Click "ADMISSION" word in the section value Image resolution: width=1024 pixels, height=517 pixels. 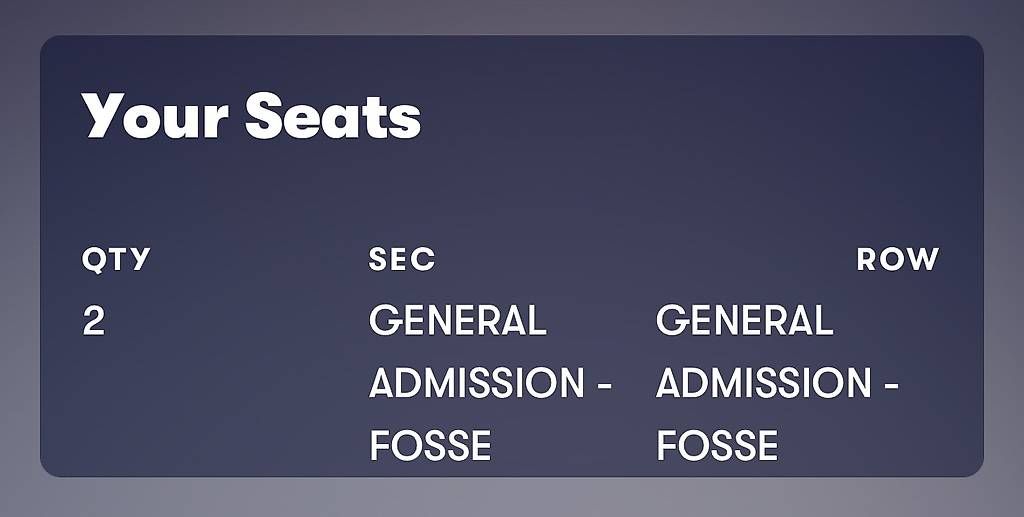476,383
